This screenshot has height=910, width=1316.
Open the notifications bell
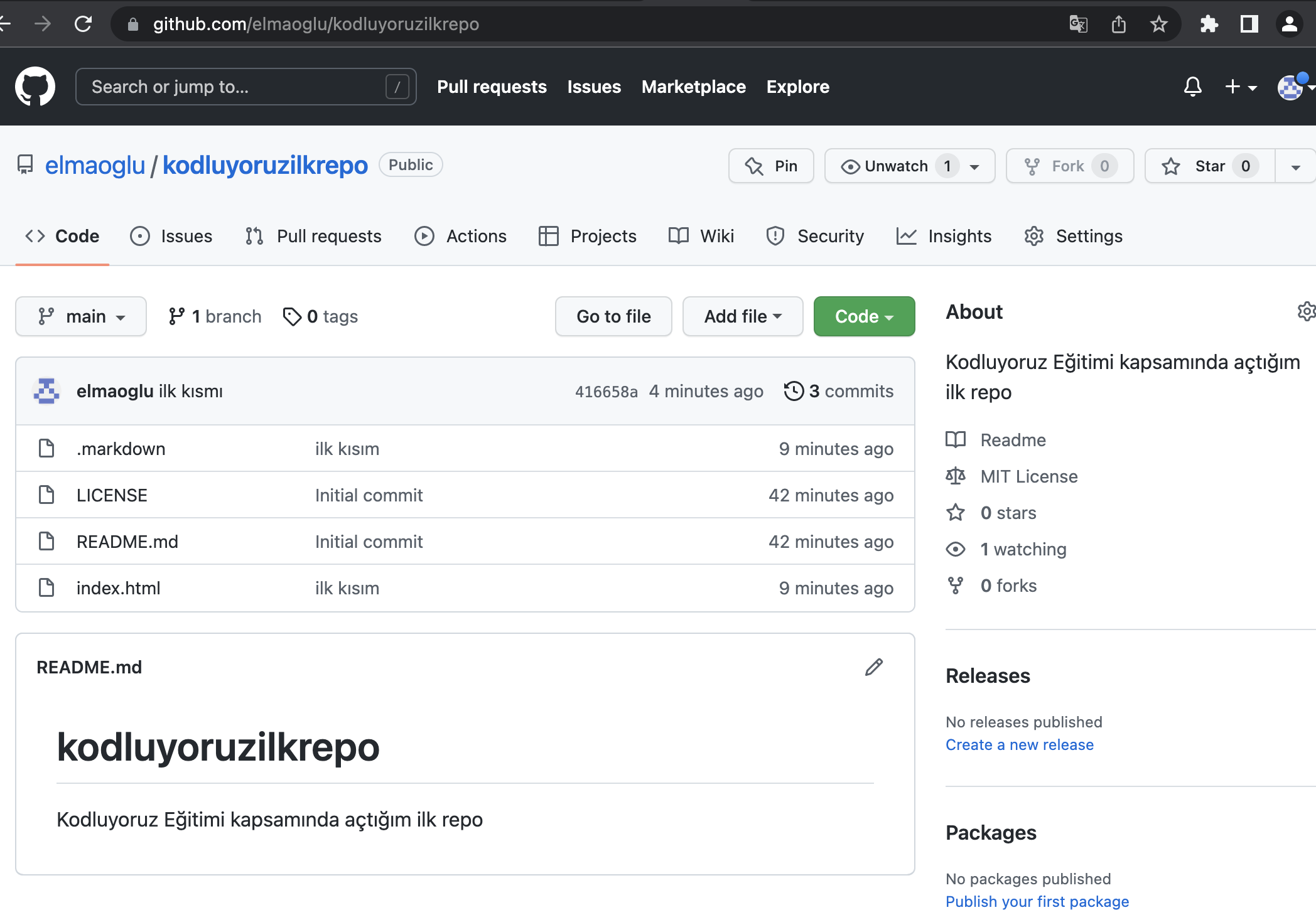[x=1192, y=87]
